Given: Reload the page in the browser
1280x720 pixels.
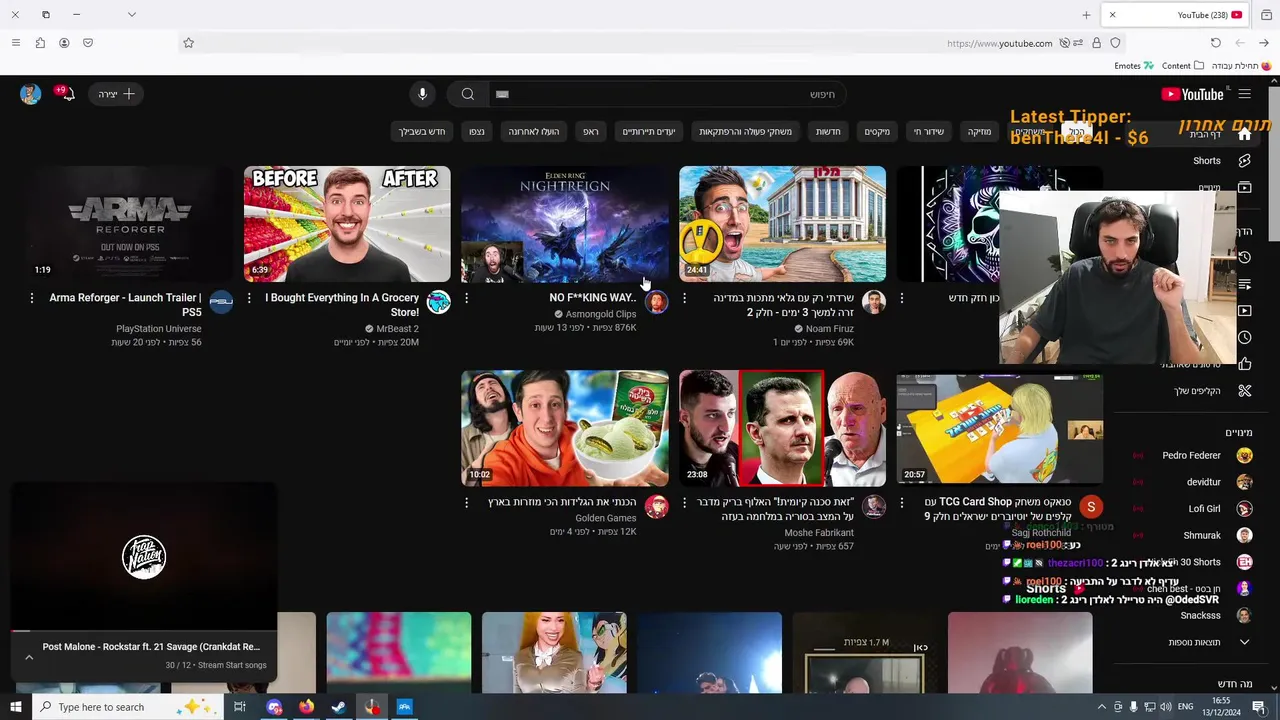Looking at the screenshot, I should coord(1215,43).
